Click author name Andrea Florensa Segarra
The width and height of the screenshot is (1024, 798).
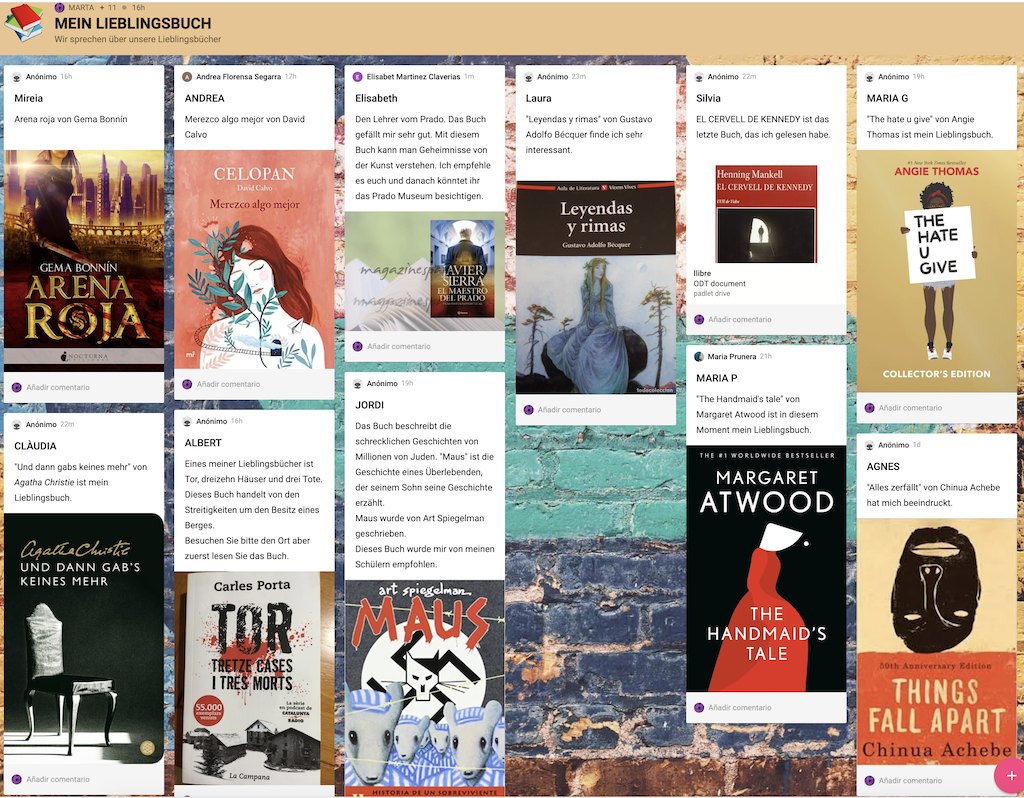click(238, 76)
